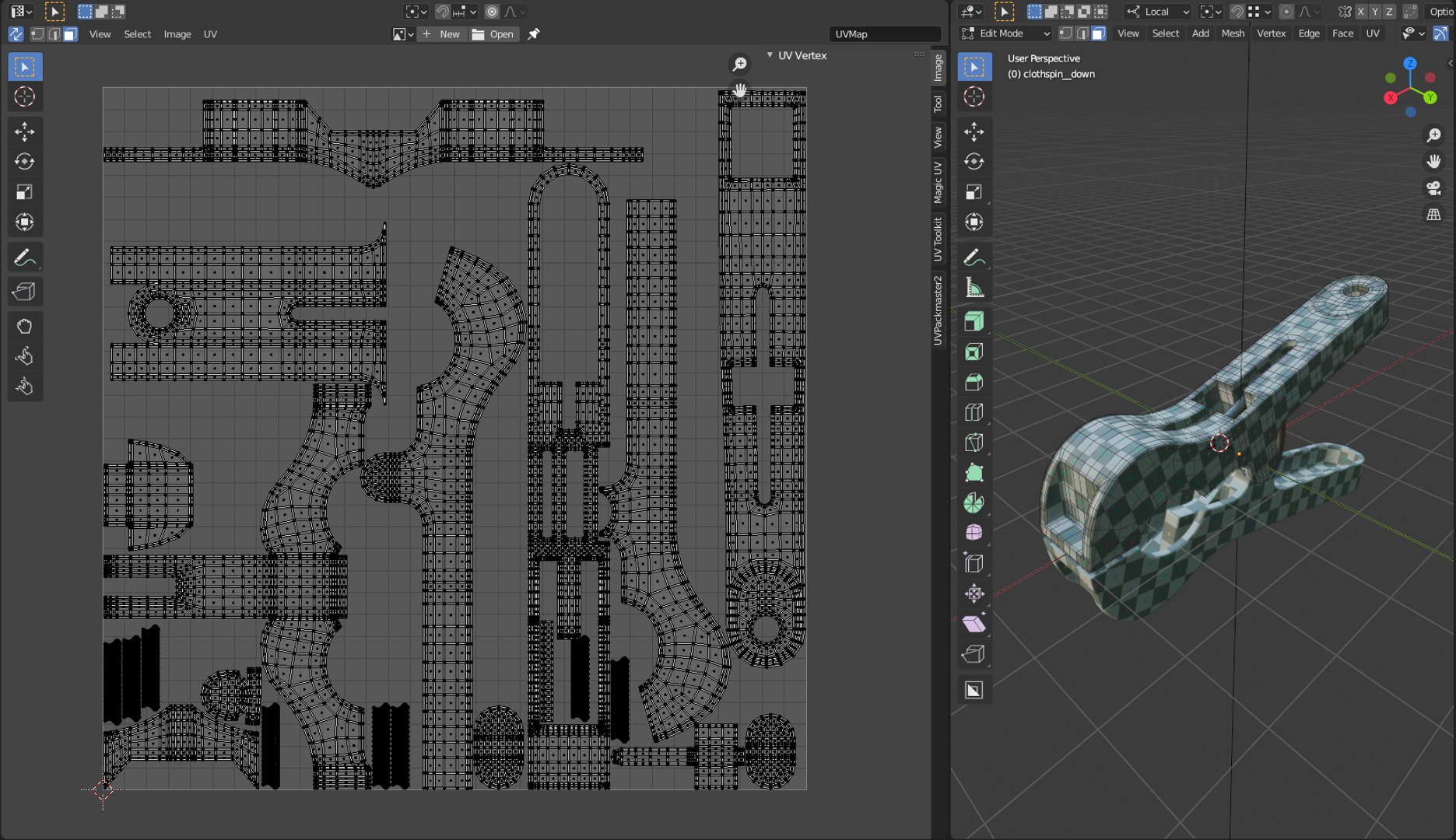Enable Y mirror axis in the 3D viewport
This screenshot has width=1456, height=840.
pyautogui.click(x=1375, y=12)
